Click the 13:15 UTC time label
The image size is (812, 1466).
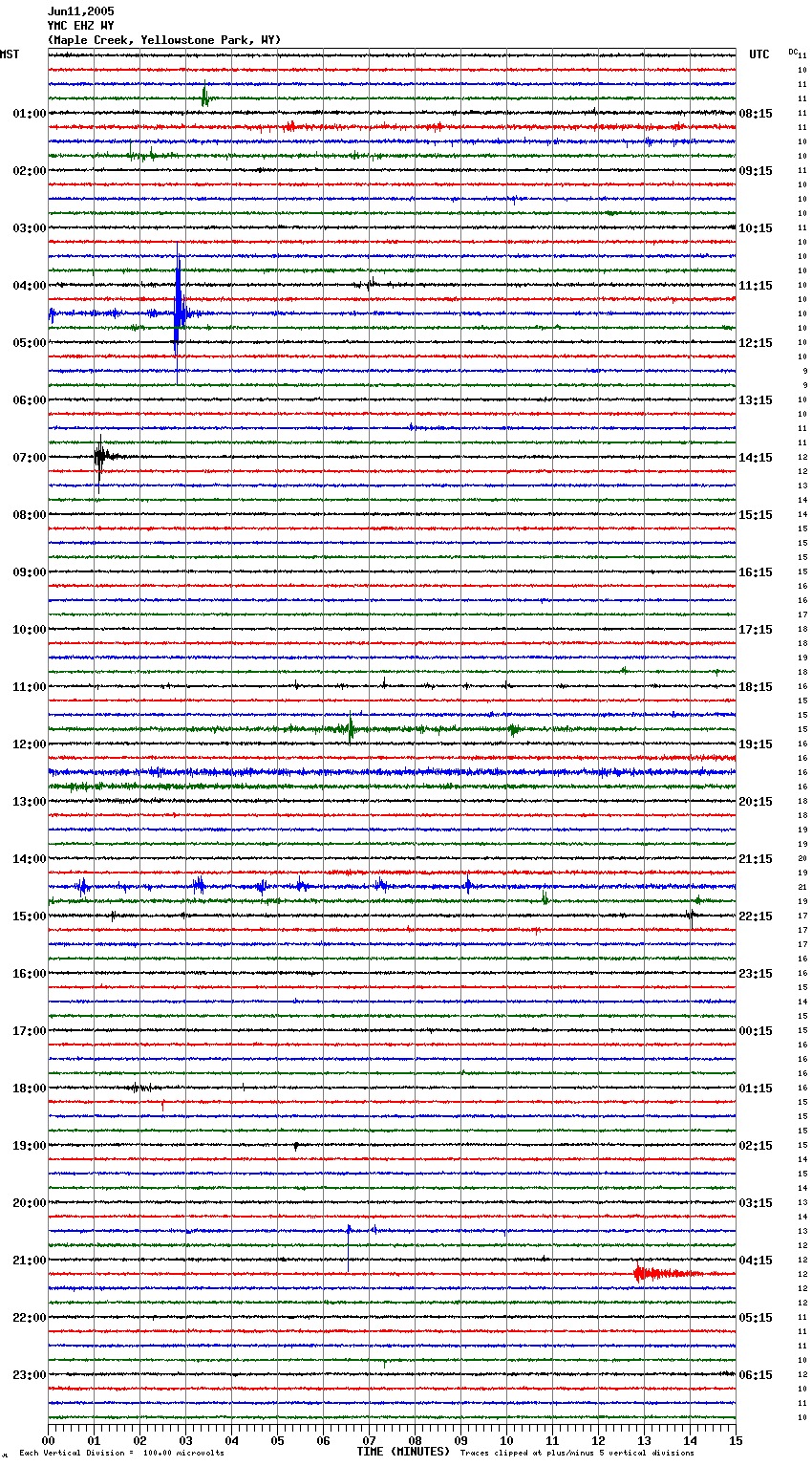tap(756, 400)
